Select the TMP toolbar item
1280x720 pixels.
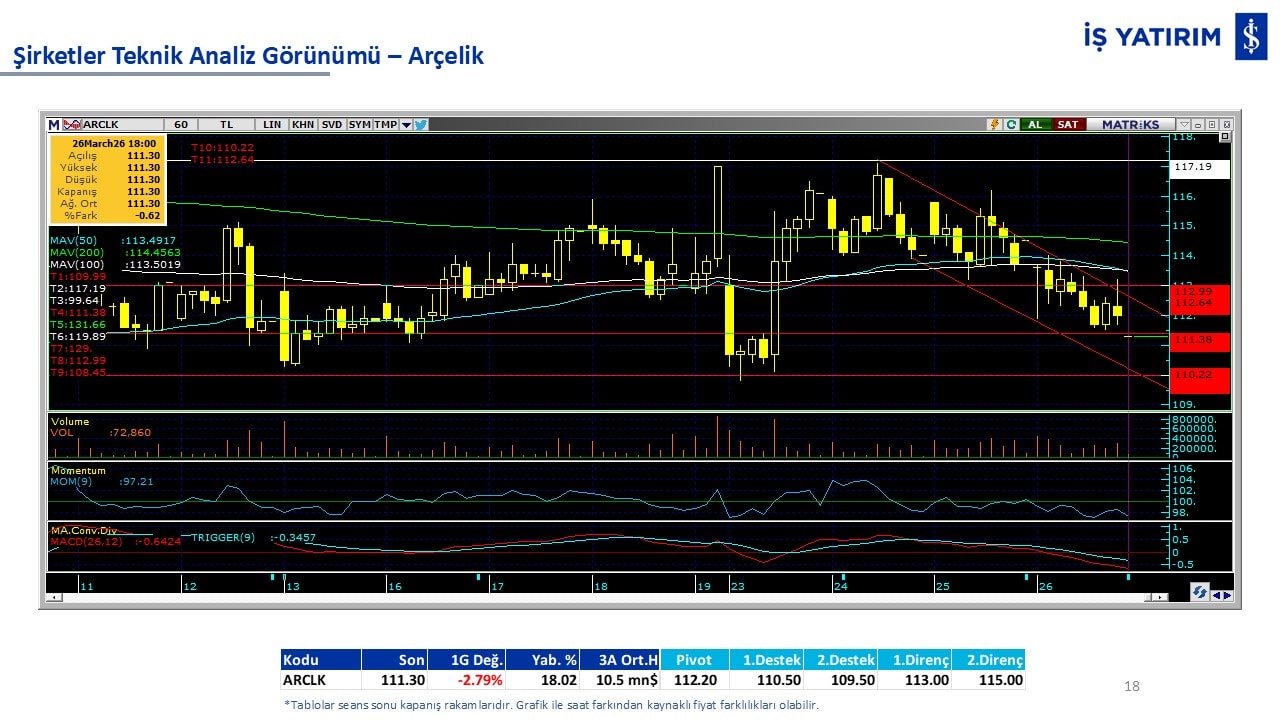[386, 125]
